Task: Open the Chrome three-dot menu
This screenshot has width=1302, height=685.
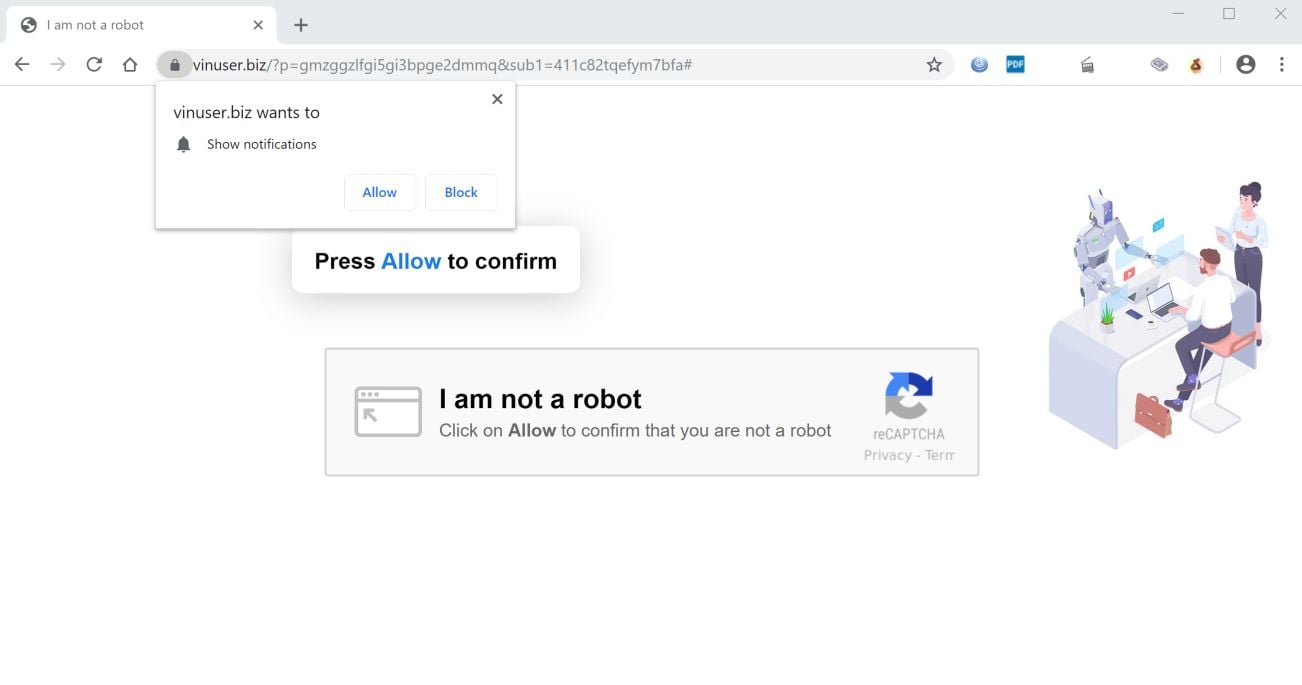Action: 1282,65
